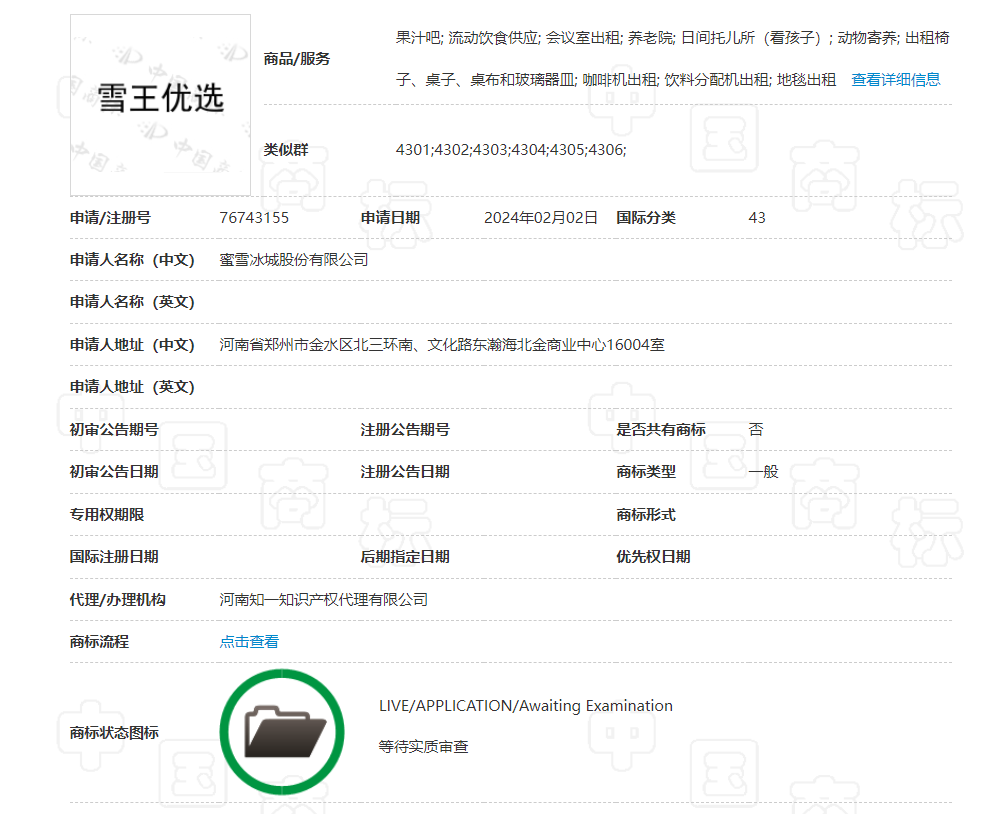
Task: Click the trademark type value 一般
Action: pos(763,472)
